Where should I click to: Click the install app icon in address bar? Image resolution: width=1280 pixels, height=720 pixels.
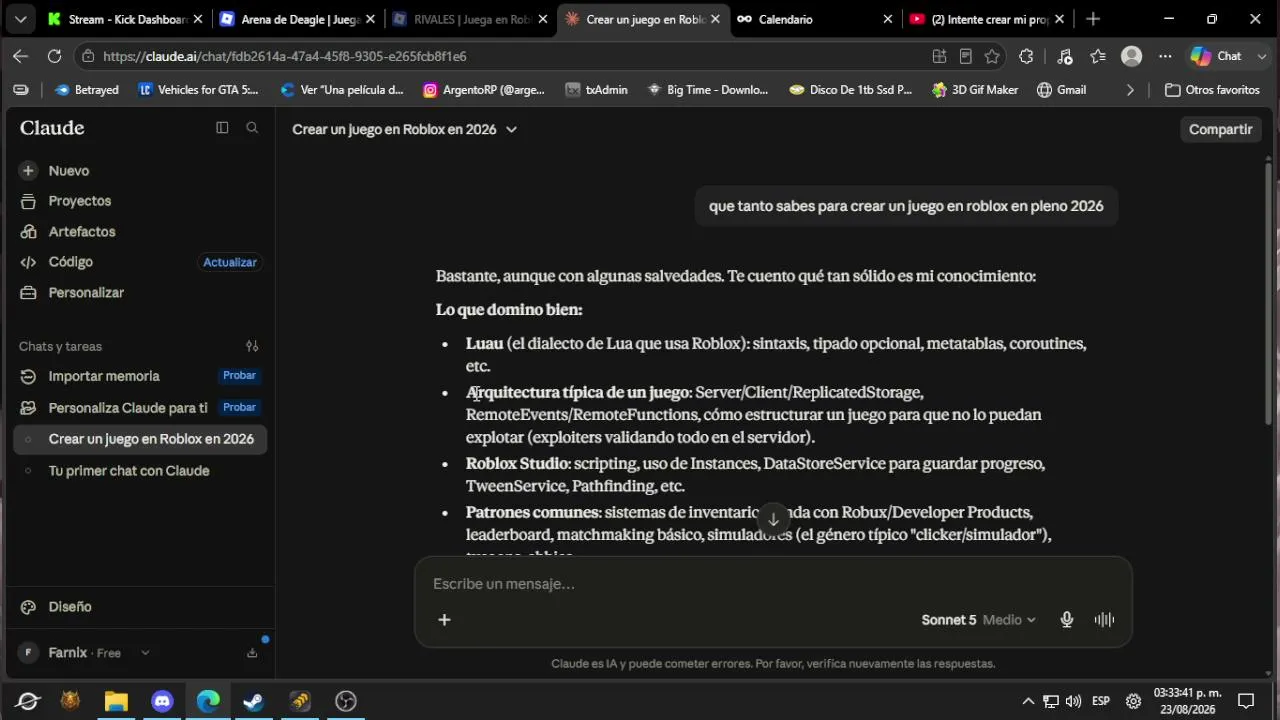939,56
